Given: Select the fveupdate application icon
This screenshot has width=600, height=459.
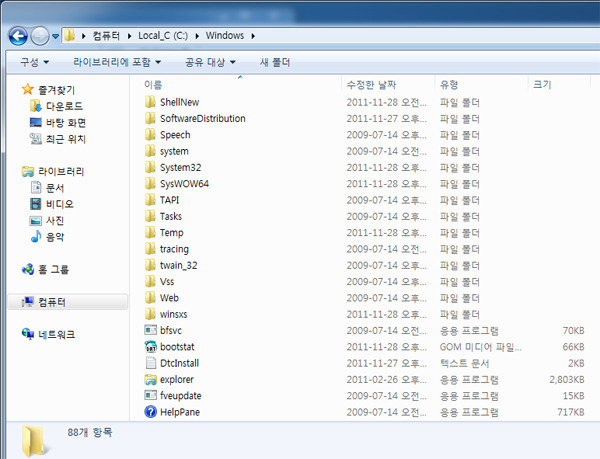Looking at the screenshot, I should coord(150,396).
